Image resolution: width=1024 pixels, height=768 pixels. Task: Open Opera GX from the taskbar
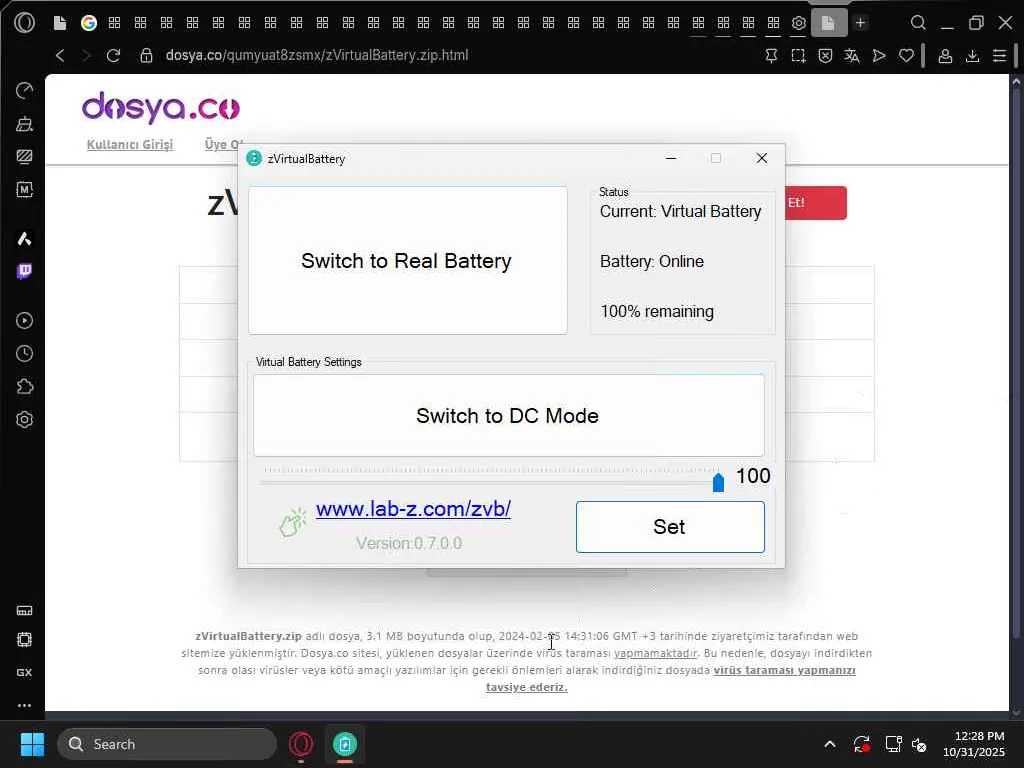(x=301, y=744)
